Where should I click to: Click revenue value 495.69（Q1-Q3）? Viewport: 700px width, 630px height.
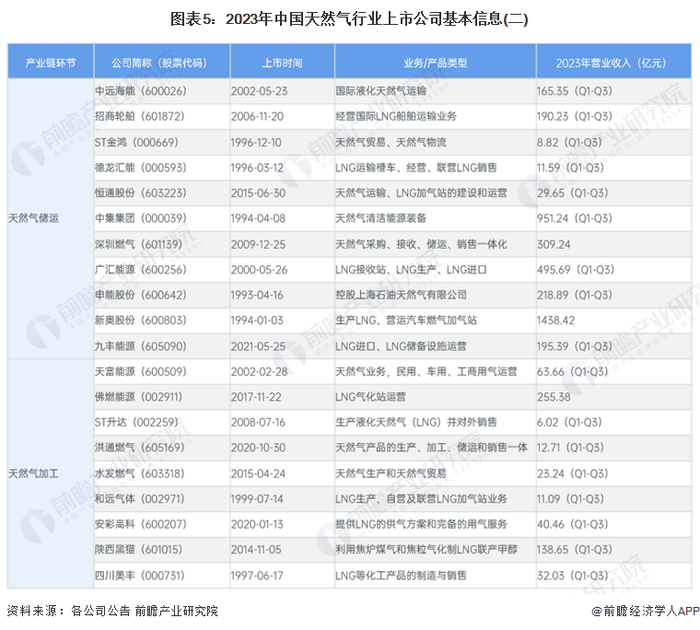pos(576,270)
